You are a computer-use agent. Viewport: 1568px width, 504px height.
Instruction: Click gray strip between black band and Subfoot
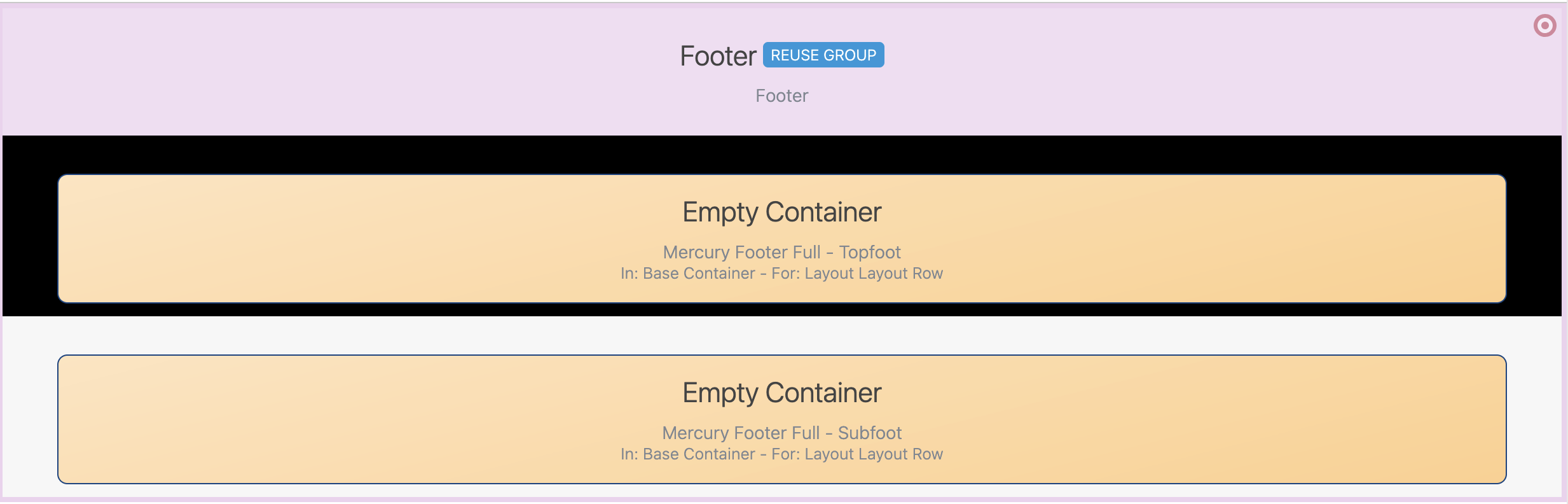781,335
